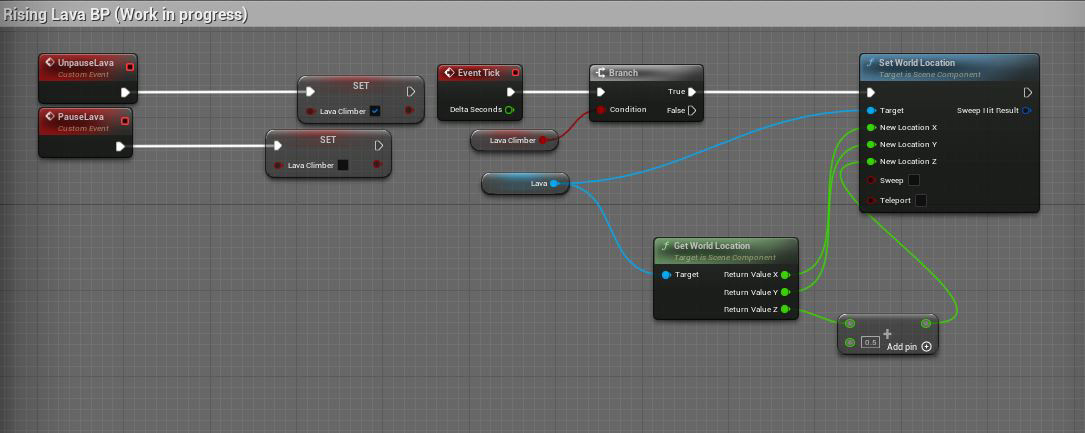The width and height of the screenshot is (1085, 433).
Task: Click Lava Climber variable getter output pin
Action: click(543, 140)
